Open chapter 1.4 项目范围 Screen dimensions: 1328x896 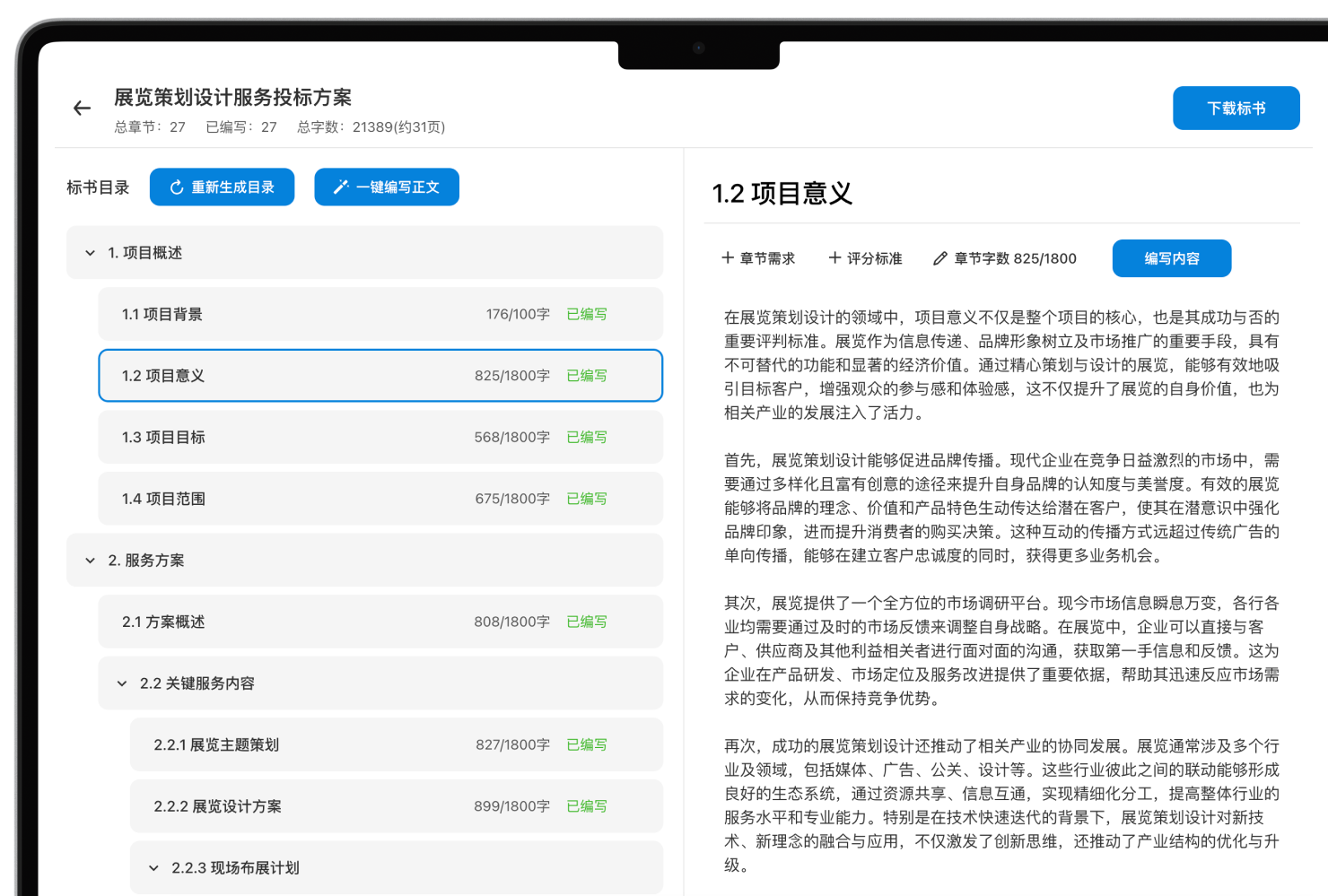pos(380,499)
